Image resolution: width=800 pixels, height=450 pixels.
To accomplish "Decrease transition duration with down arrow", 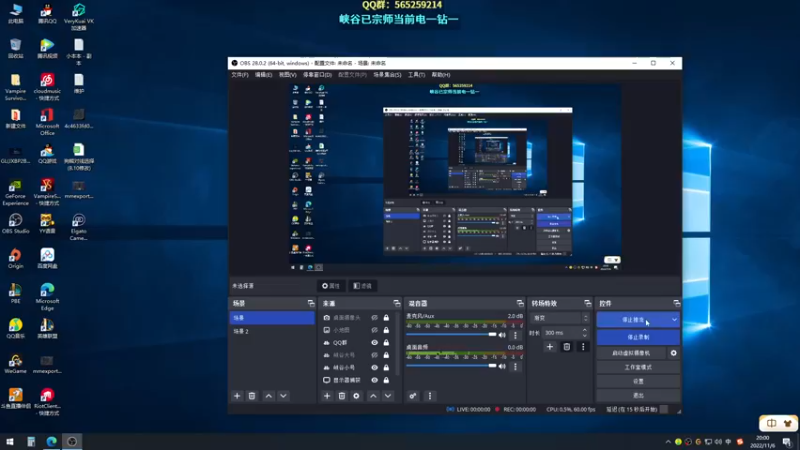I will pos(585,335).
